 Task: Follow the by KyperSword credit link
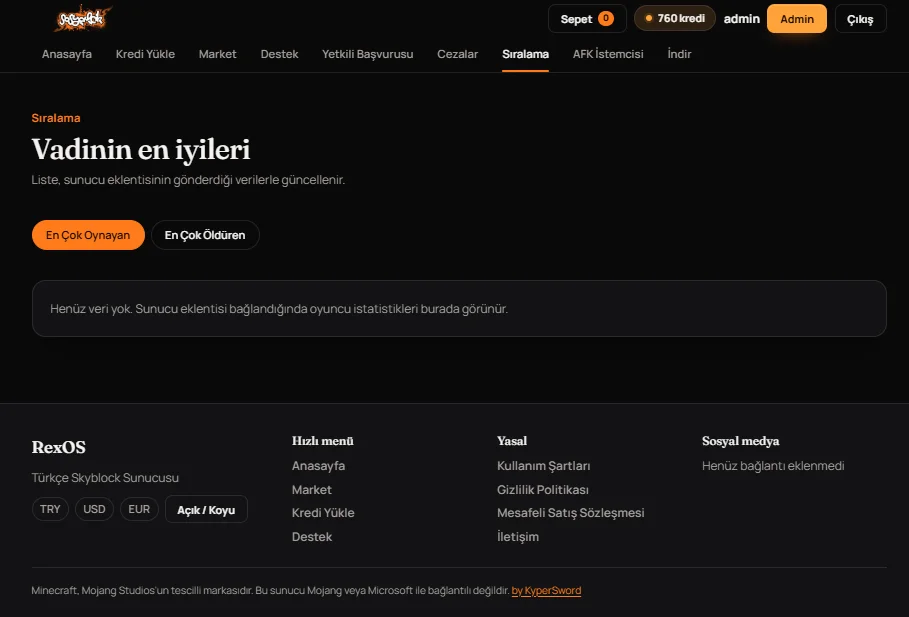point(546,590)
